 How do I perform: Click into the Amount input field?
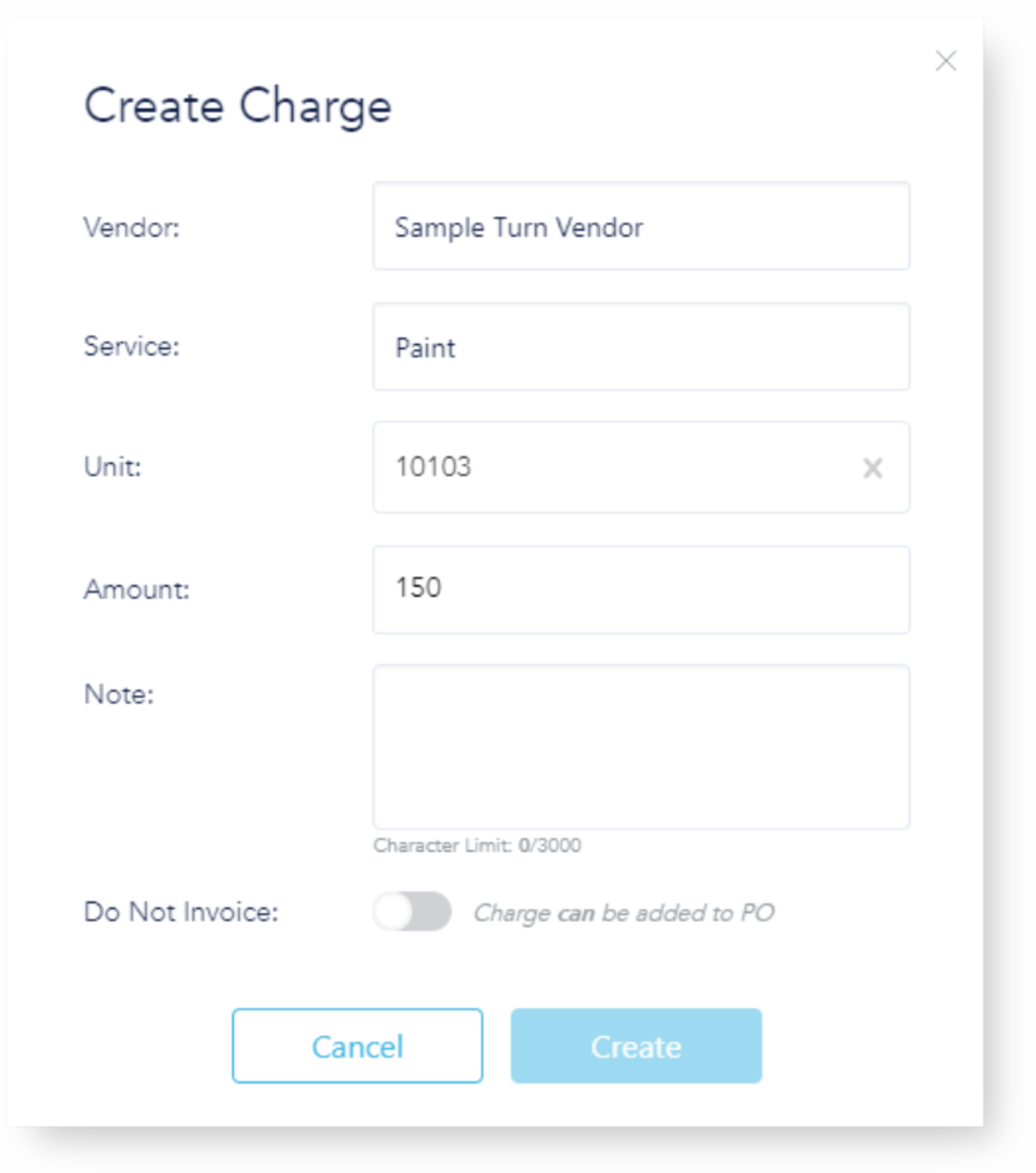click(640, 589)
